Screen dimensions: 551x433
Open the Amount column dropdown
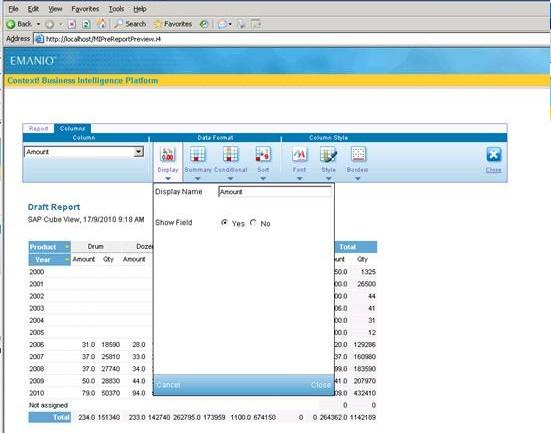[x=139, y=152]
